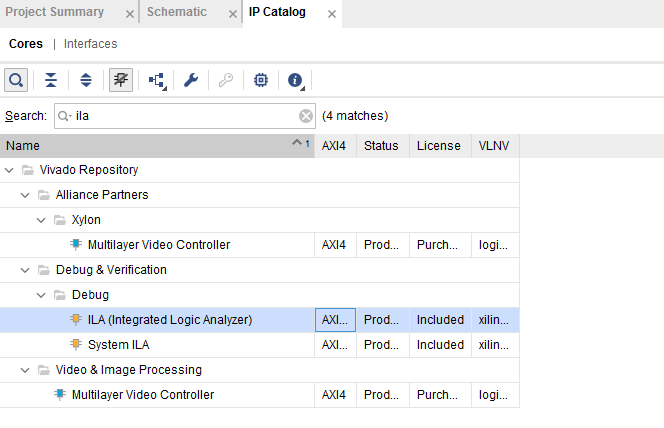
Task: Switch to the Project Summary tab
Action: point(55,12)
